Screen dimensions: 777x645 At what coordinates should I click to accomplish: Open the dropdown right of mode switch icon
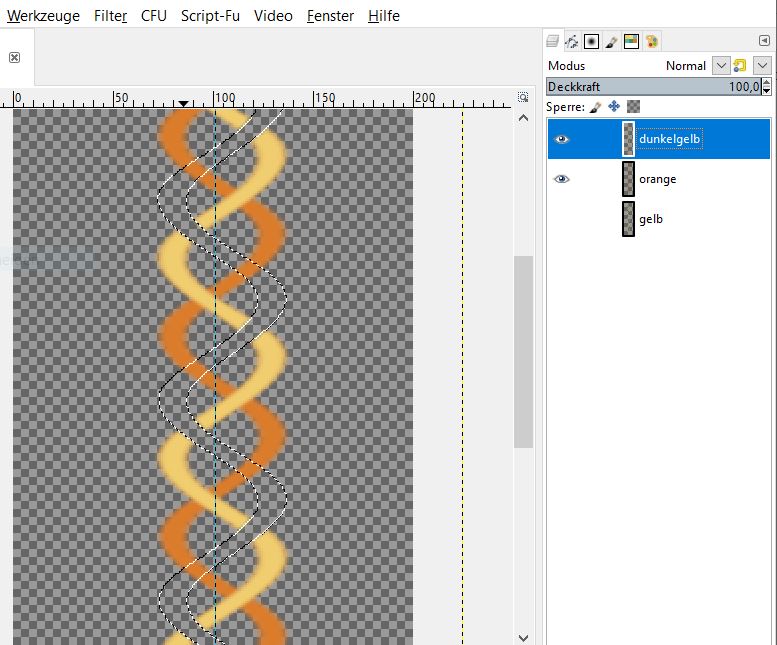762,65
